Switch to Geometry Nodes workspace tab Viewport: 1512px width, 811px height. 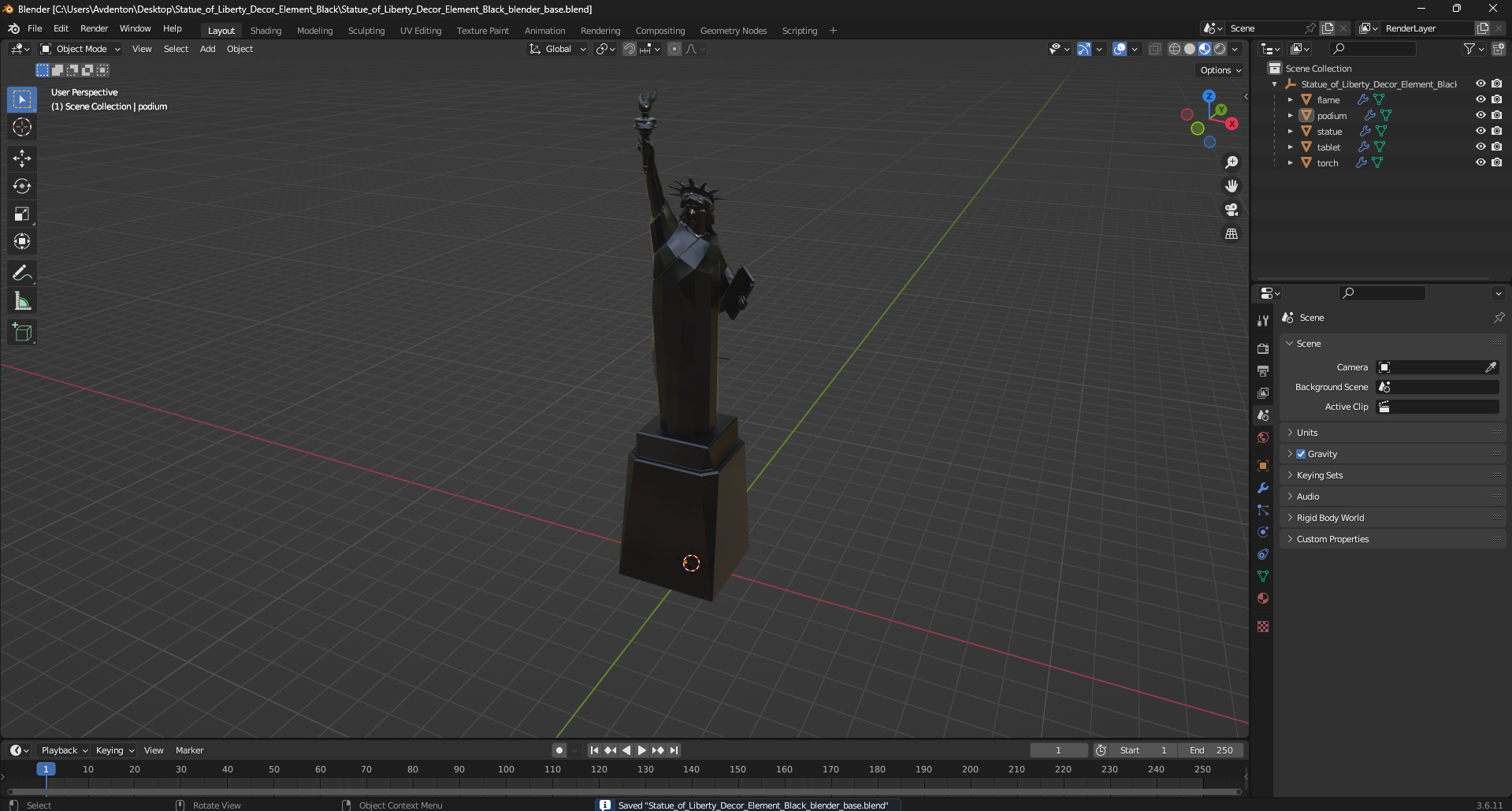[733, 31]
